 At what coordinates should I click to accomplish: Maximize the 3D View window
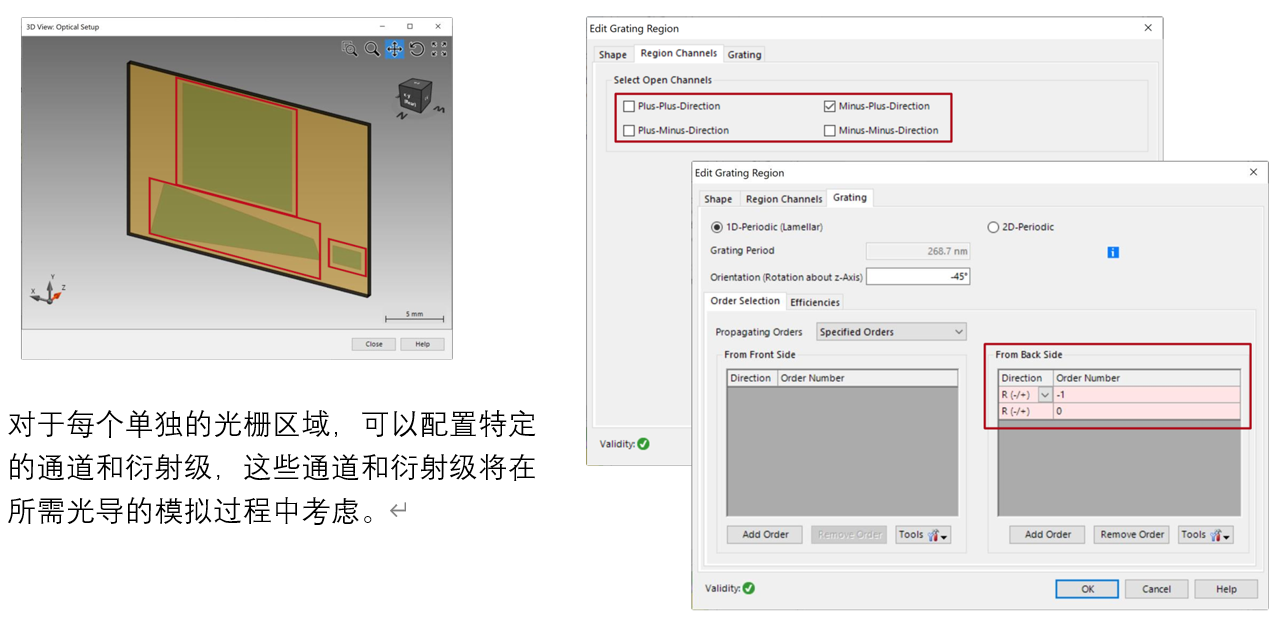coord(410,26)
